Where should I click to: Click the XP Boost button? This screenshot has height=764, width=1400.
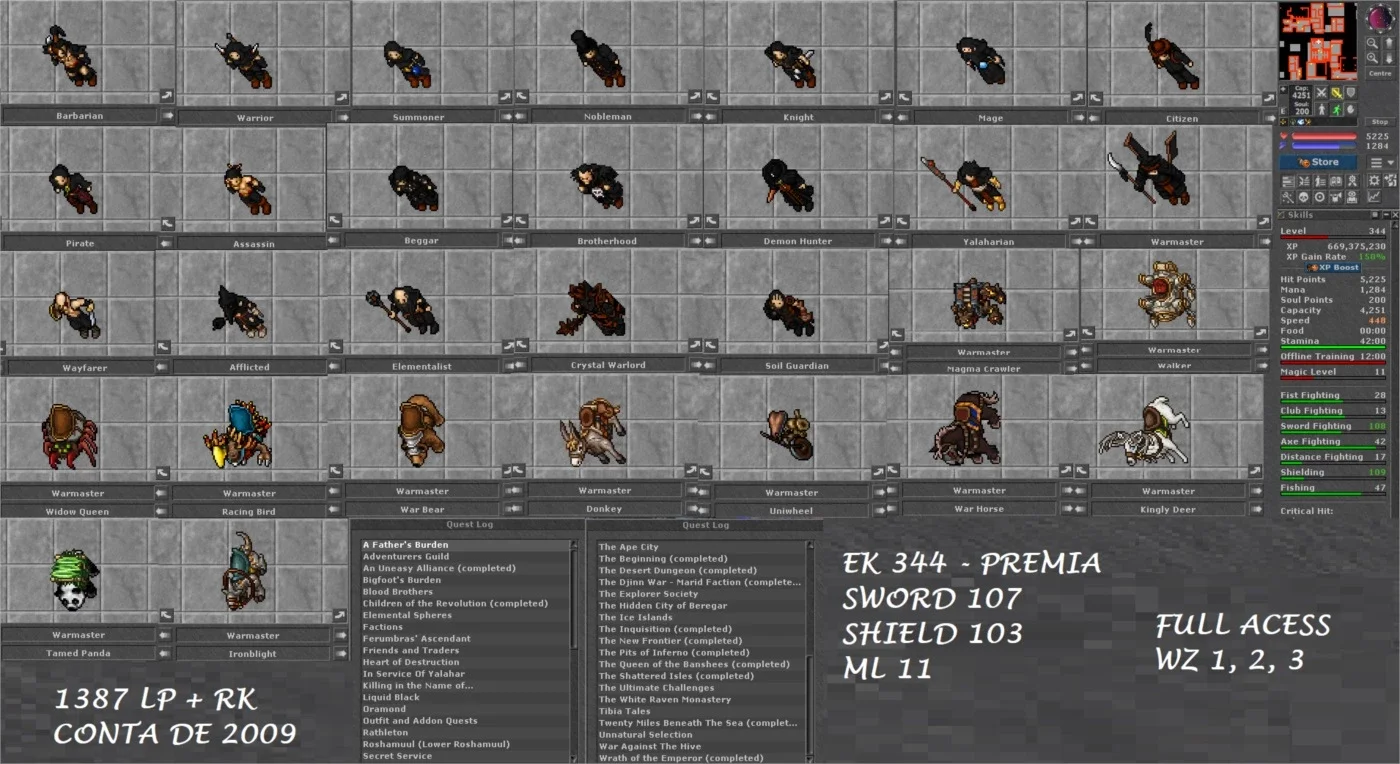click(x=1333, y=267)
